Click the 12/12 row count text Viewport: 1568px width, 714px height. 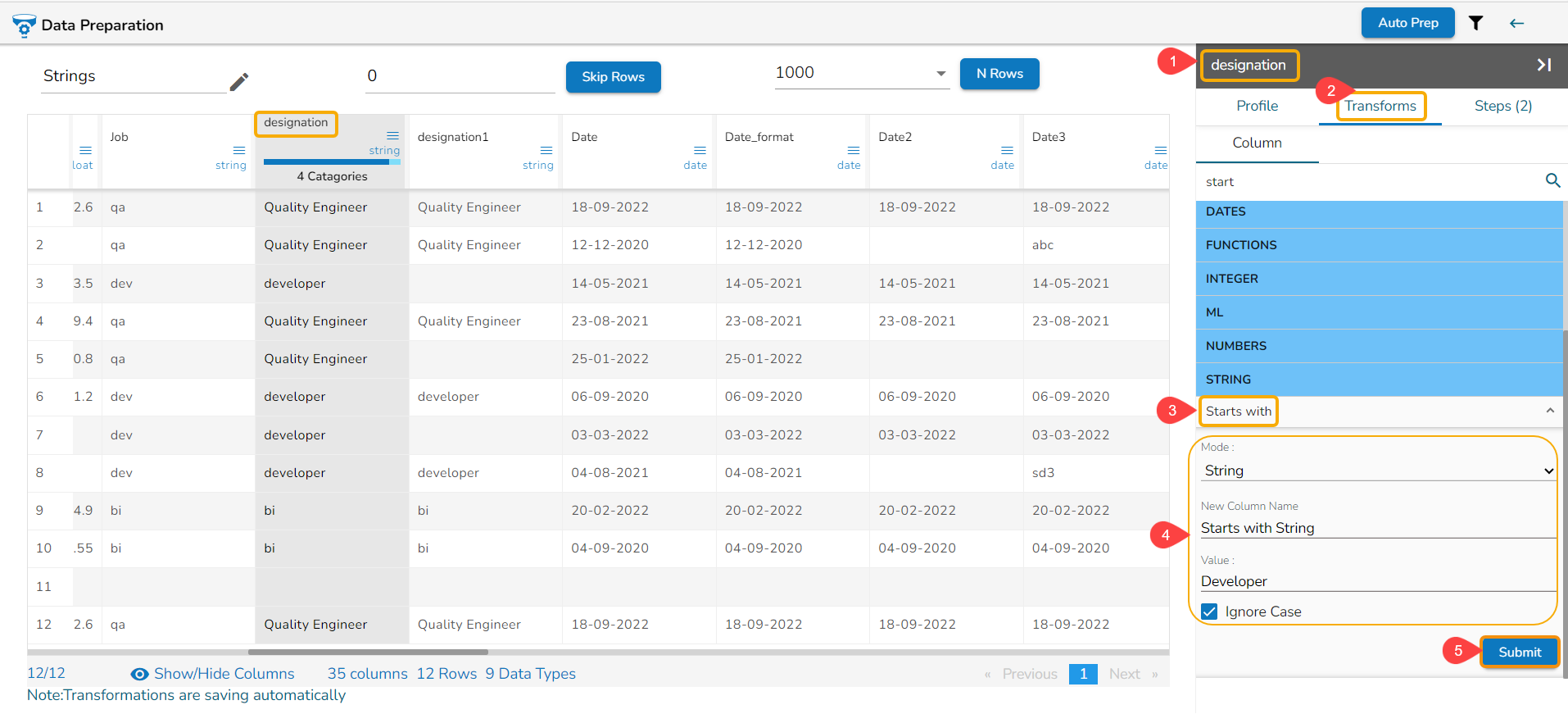pyautogui.click(x=46, y=674)
